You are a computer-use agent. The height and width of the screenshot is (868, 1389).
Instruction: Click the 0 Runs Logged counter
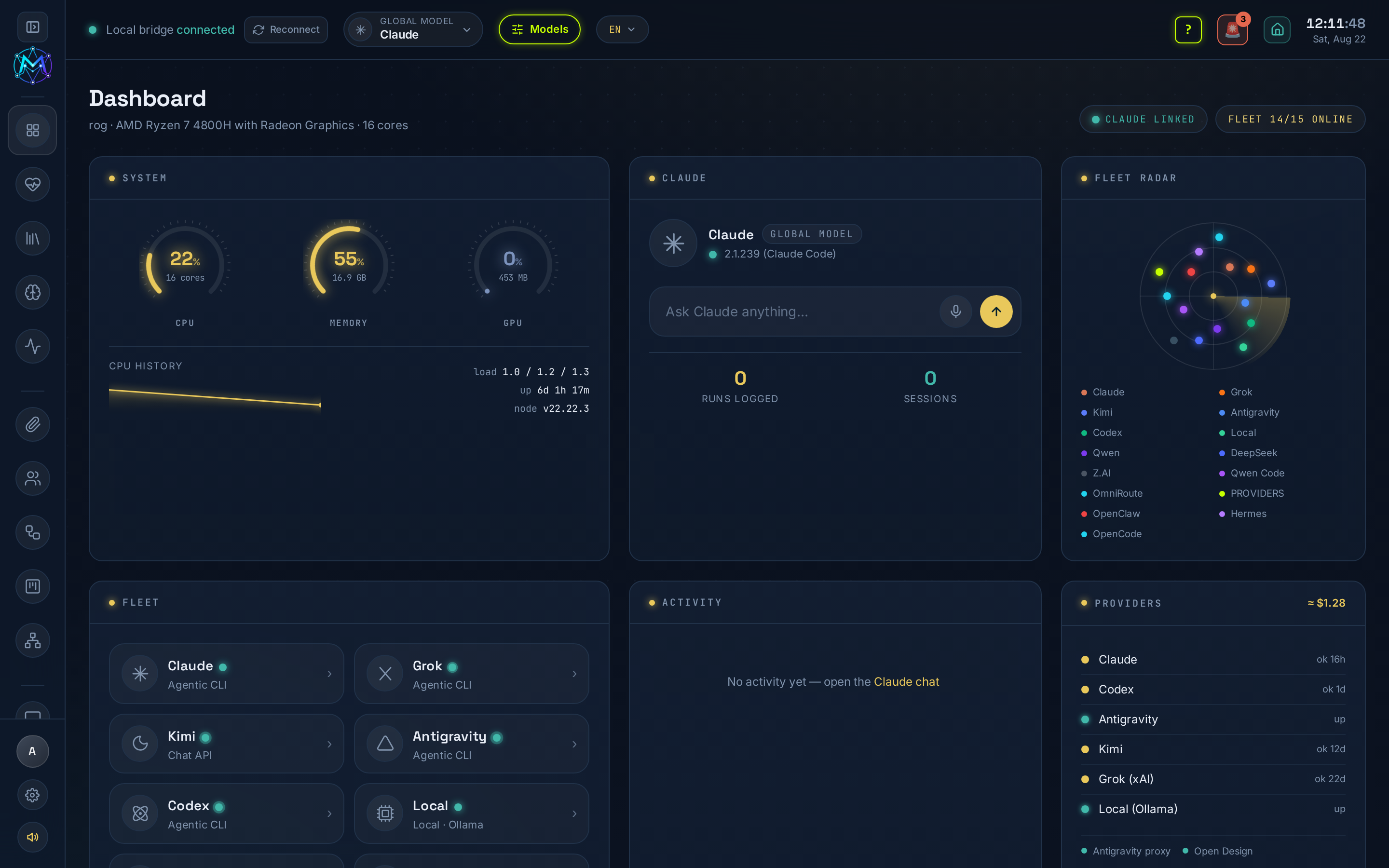740,386
